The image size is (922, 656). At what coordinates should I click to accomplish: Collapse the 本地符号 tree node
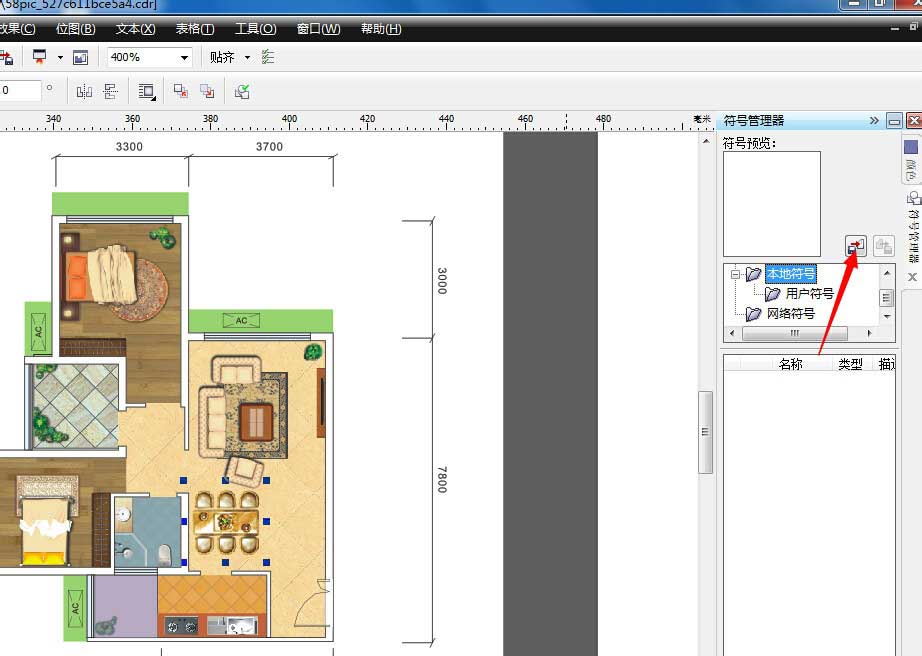735,274
